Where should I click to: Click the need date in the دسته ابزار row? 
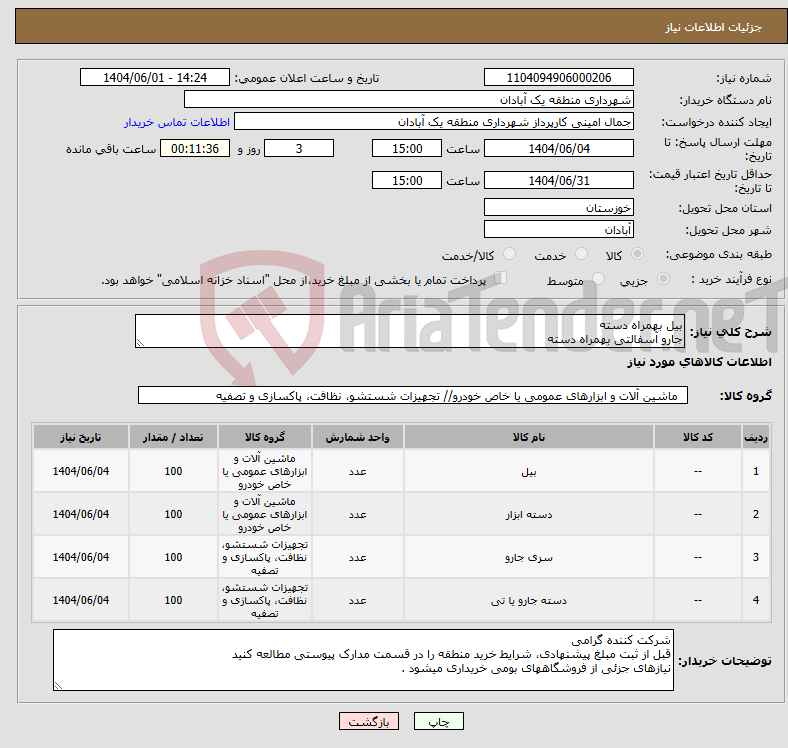pyautogui.click(x=80, y=514)
